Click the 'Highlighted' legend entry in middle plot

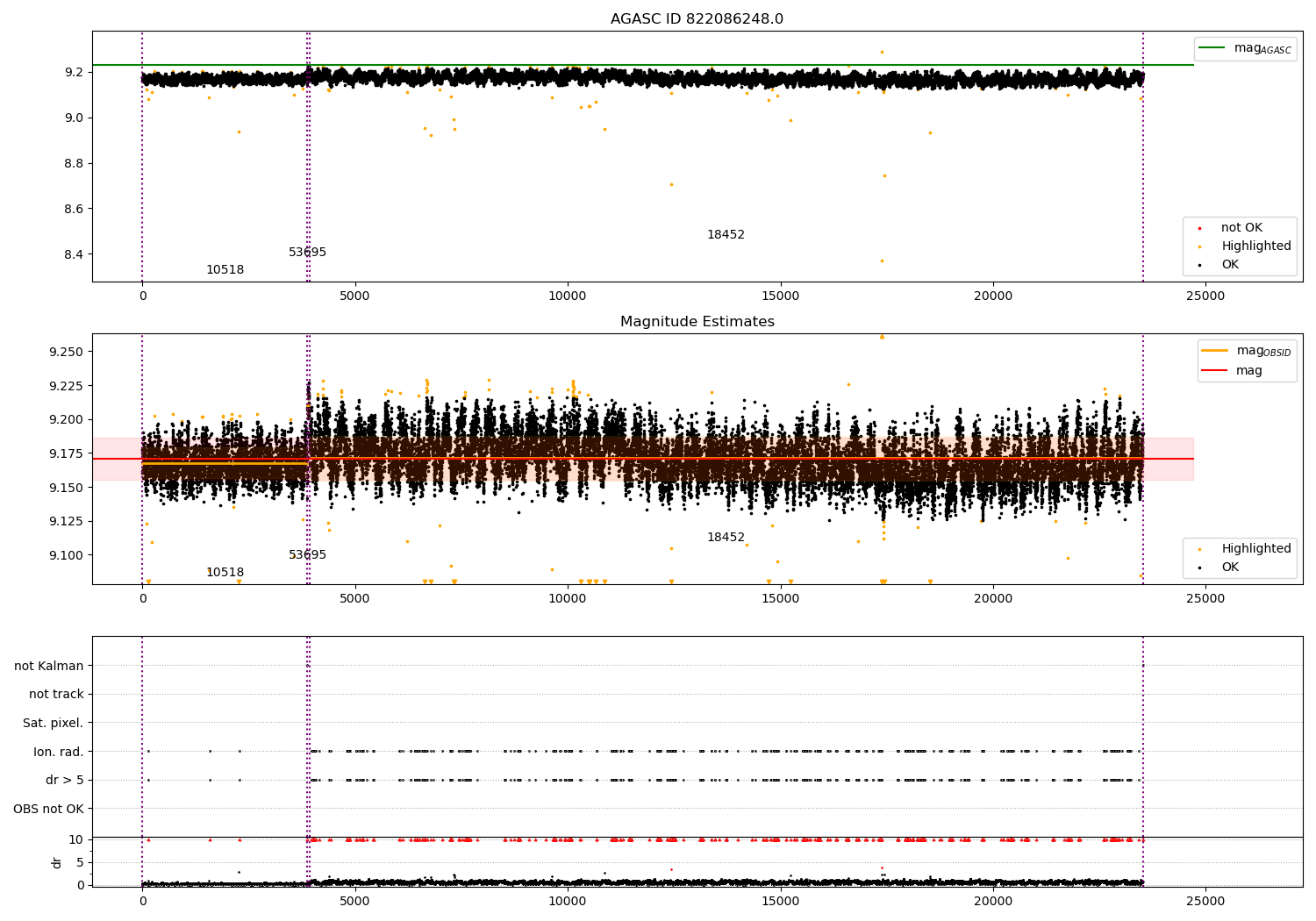click(x=1255, y=549)
